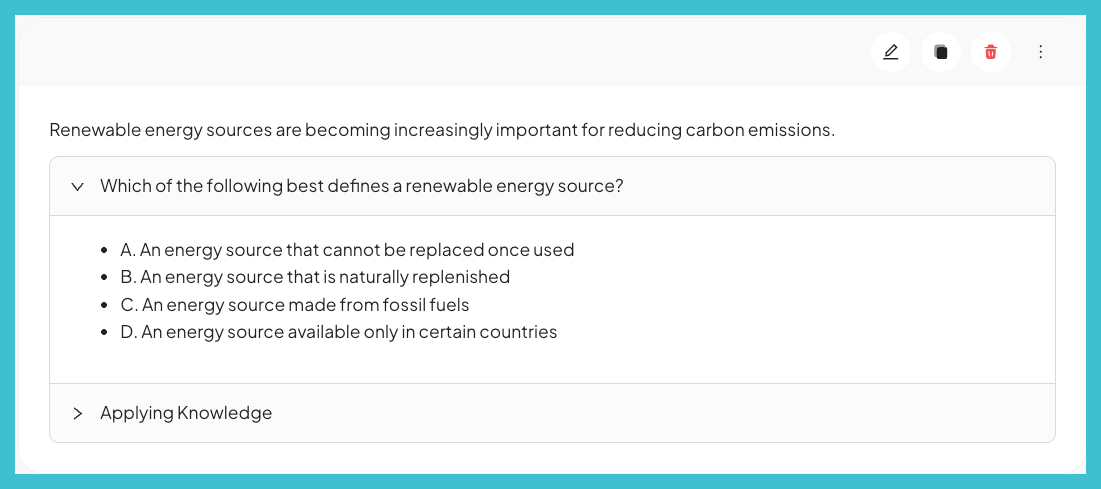
Task: Click the bullet point beside option A
Action: point(104,250)
